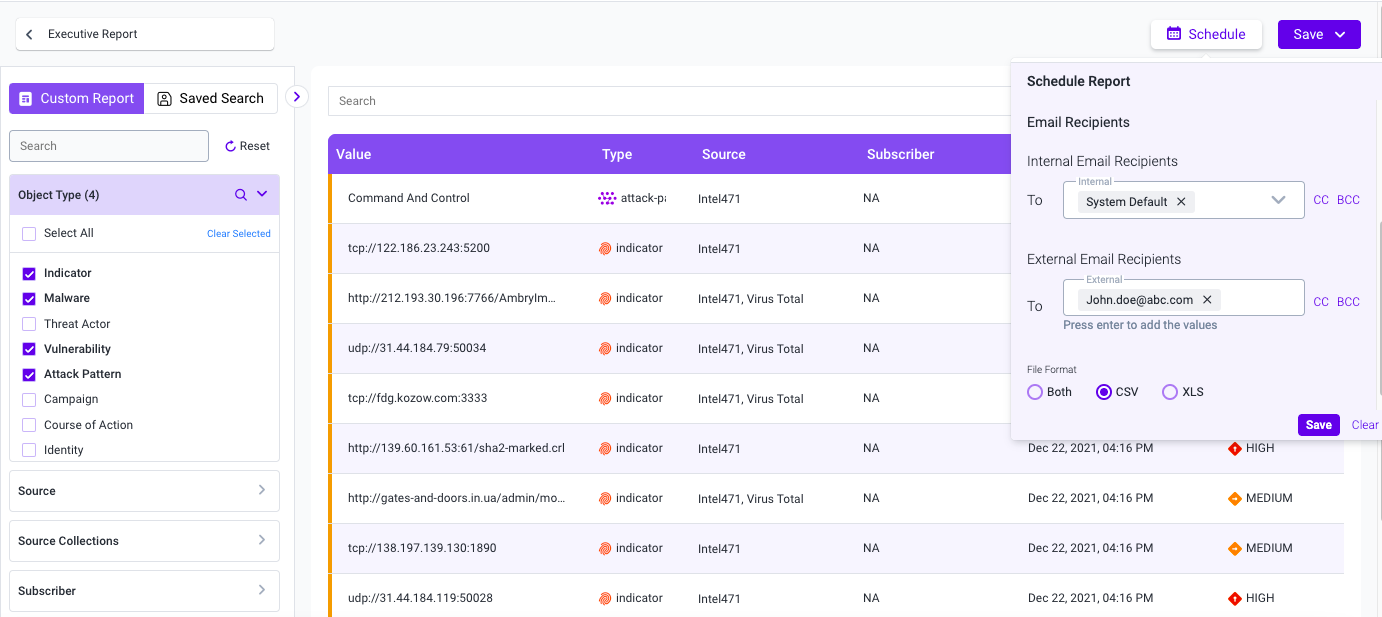
Task: Open the Internal recipients dropdown
Action: tap(1278, 201)
